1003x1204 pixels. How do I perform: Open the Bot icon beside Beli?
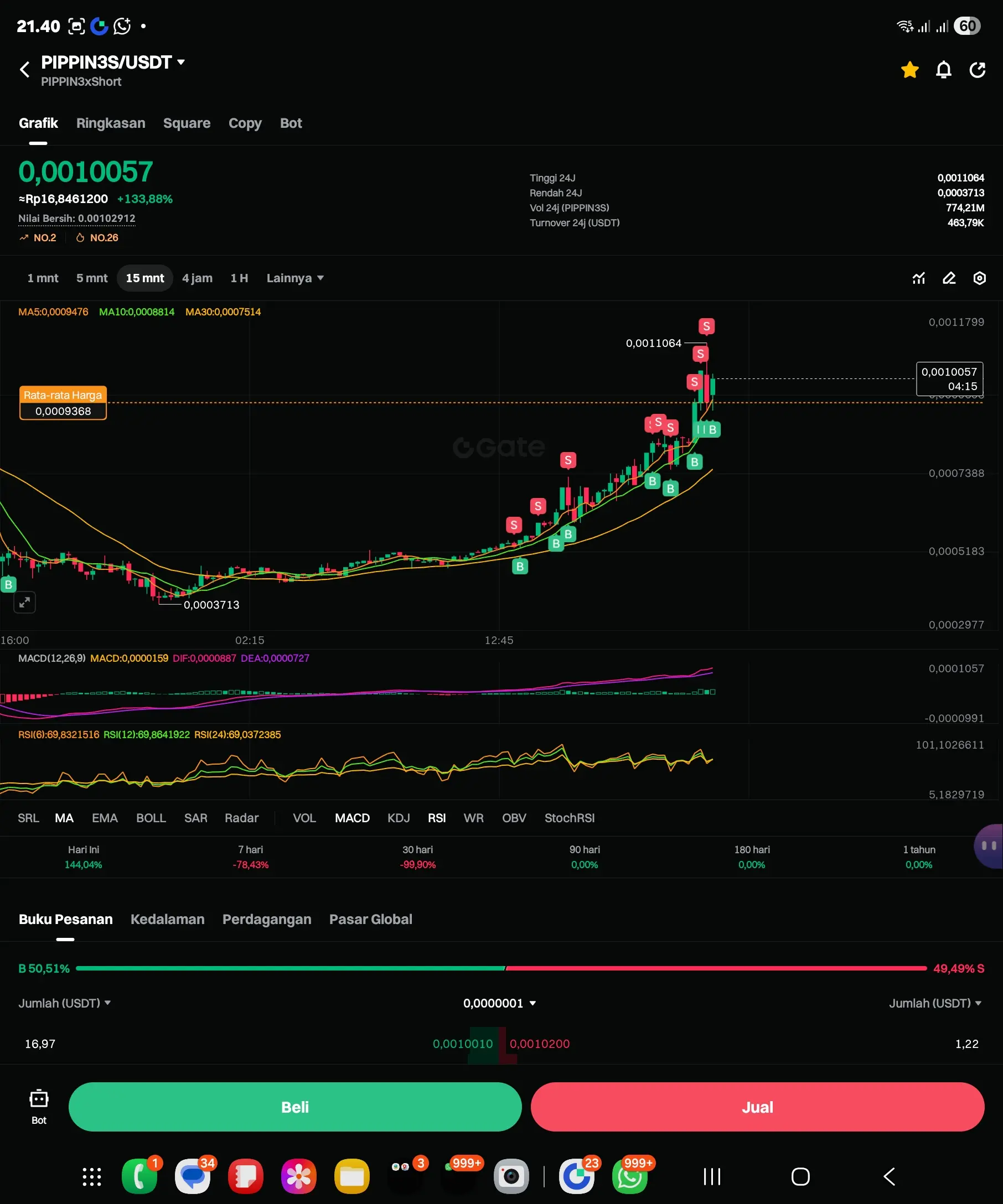point(38,1107)
